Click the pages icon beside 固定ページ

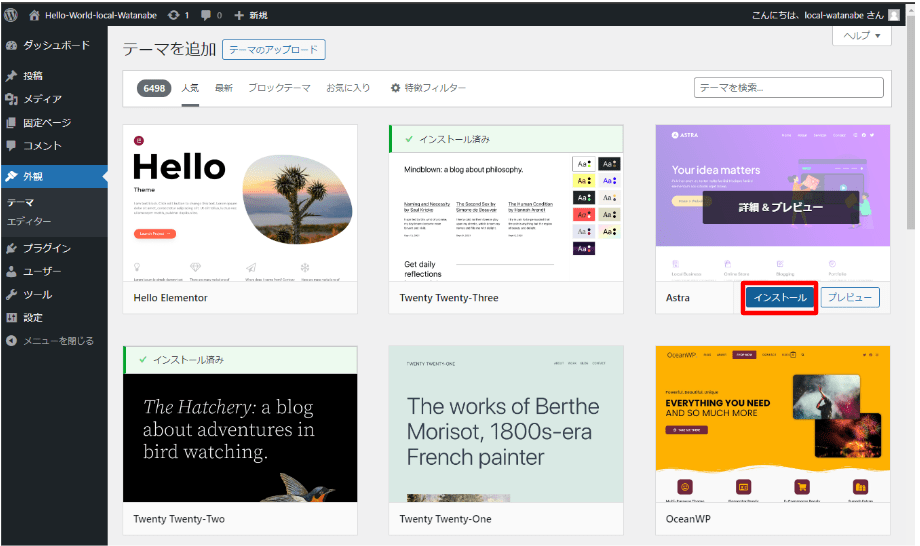tap(11, 123)
